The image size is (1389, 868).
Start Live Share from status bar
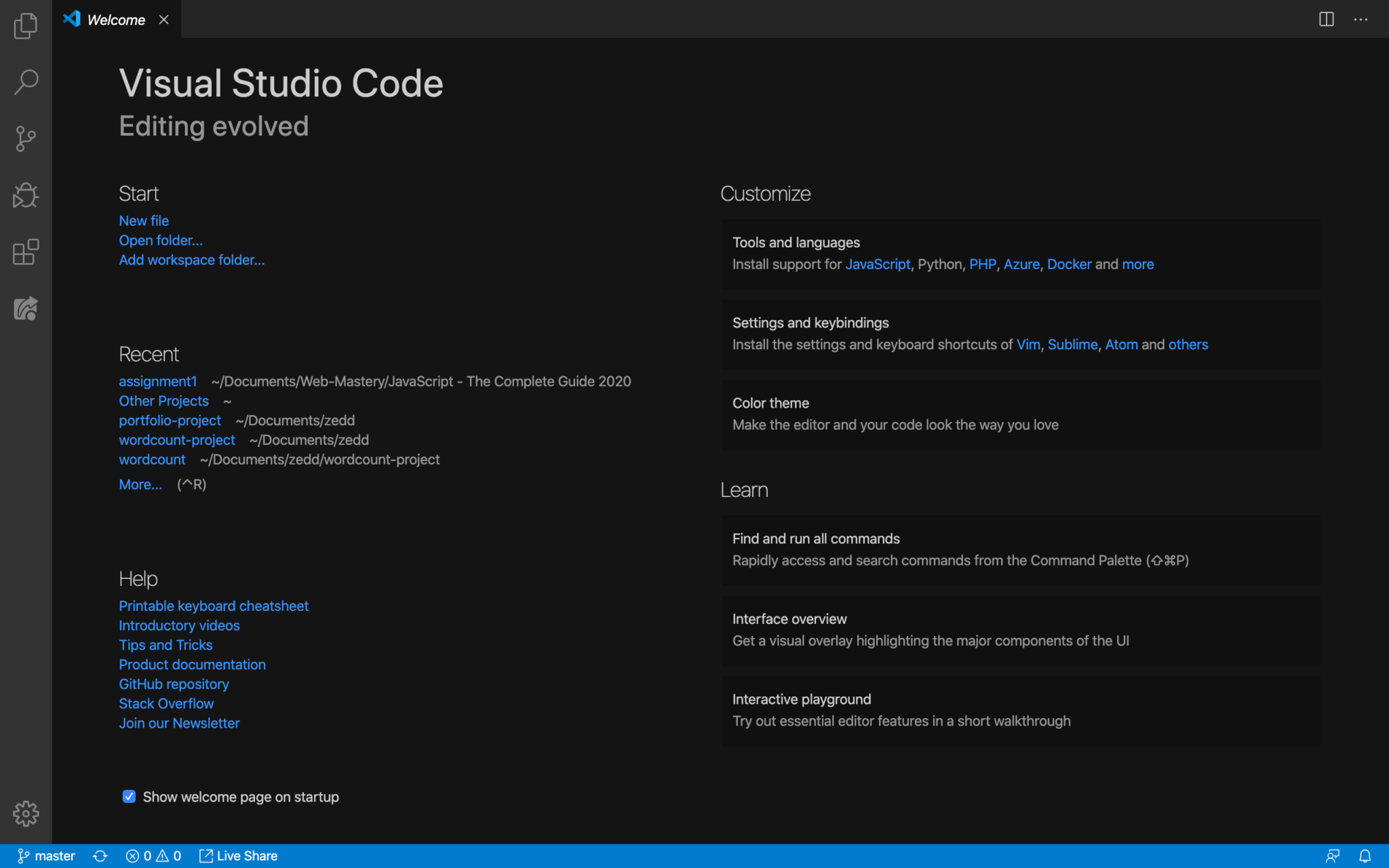(x=238, y=856)
